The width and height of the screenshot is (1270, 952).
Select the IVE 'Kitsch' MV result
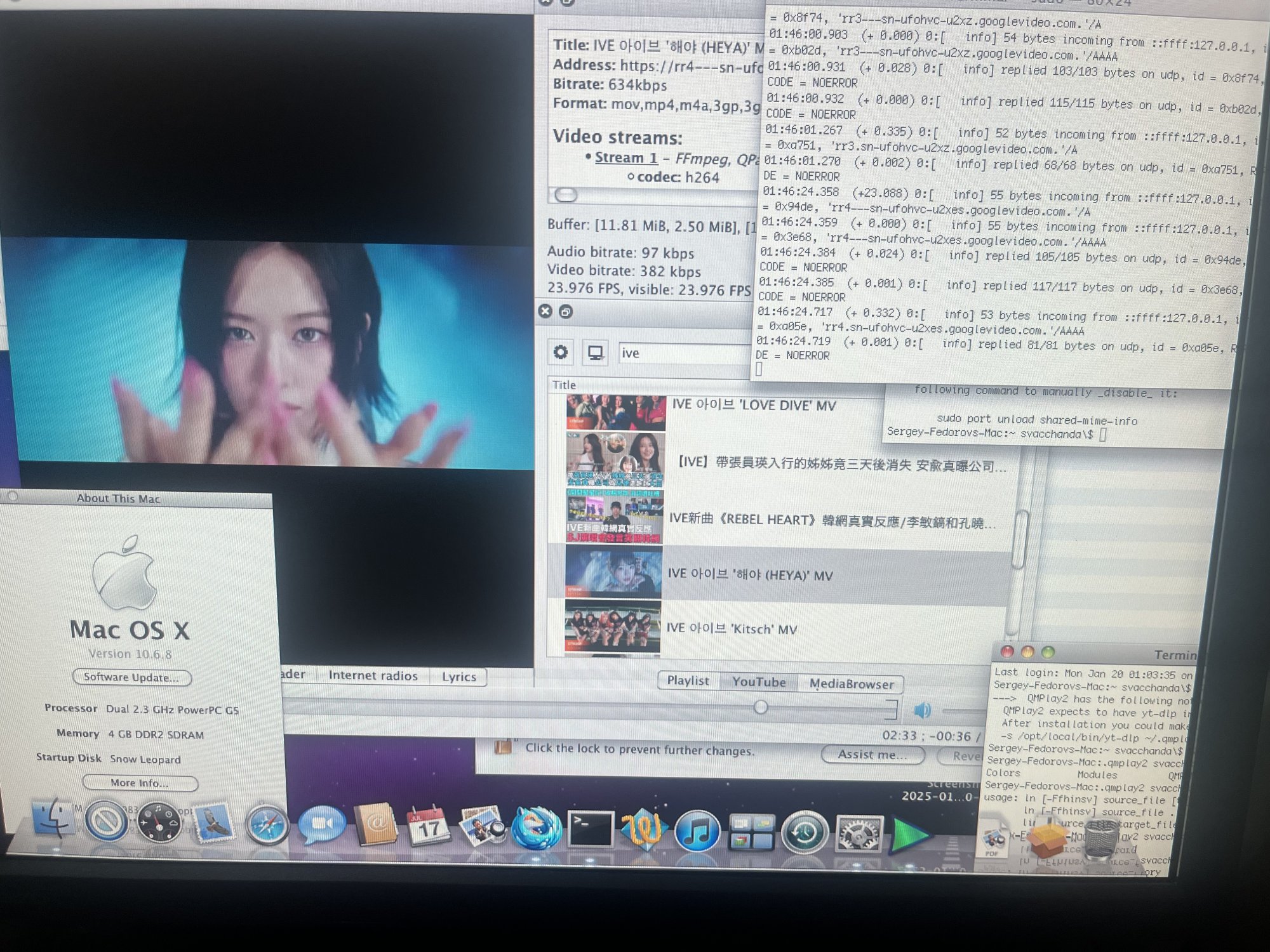click(x=731, y=629)
